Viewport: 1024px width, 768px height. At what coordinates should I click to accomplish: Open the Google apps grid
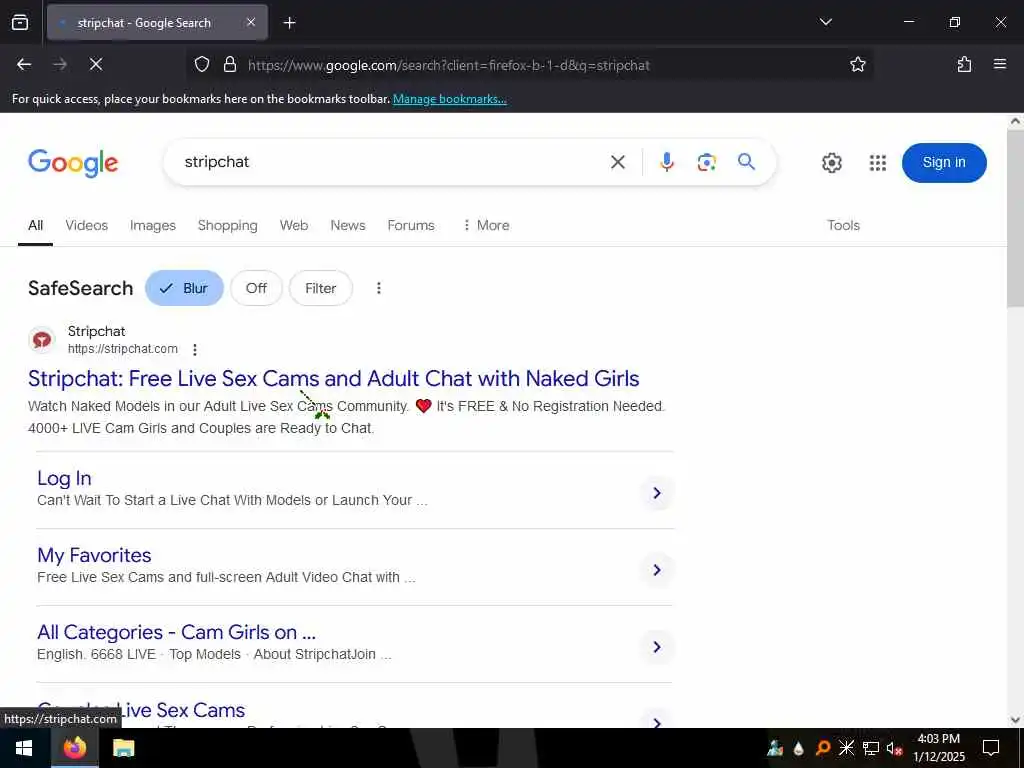click(878, 163)
